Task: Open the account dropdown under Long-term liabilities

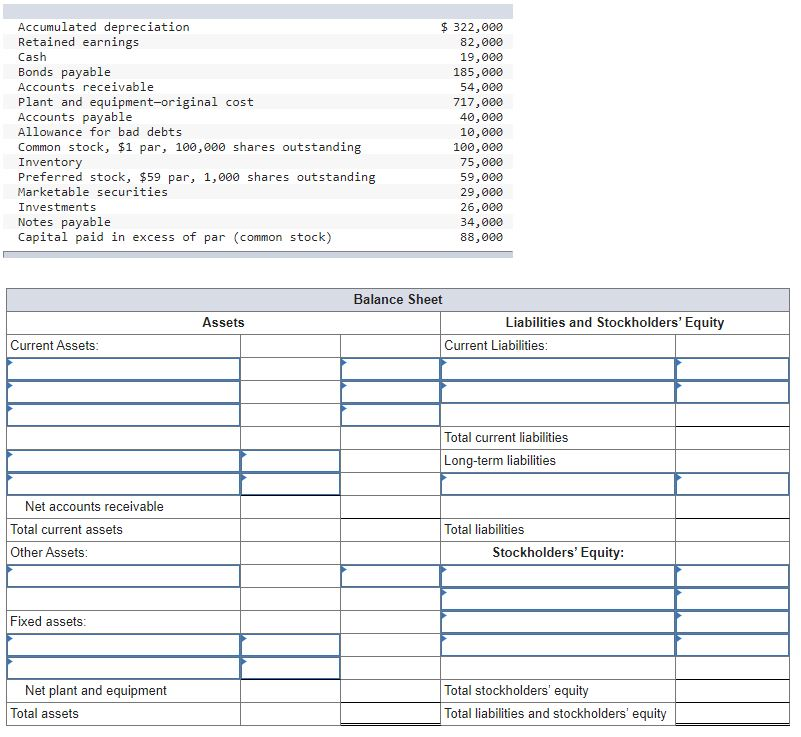Action: click(x=558, y=484)
